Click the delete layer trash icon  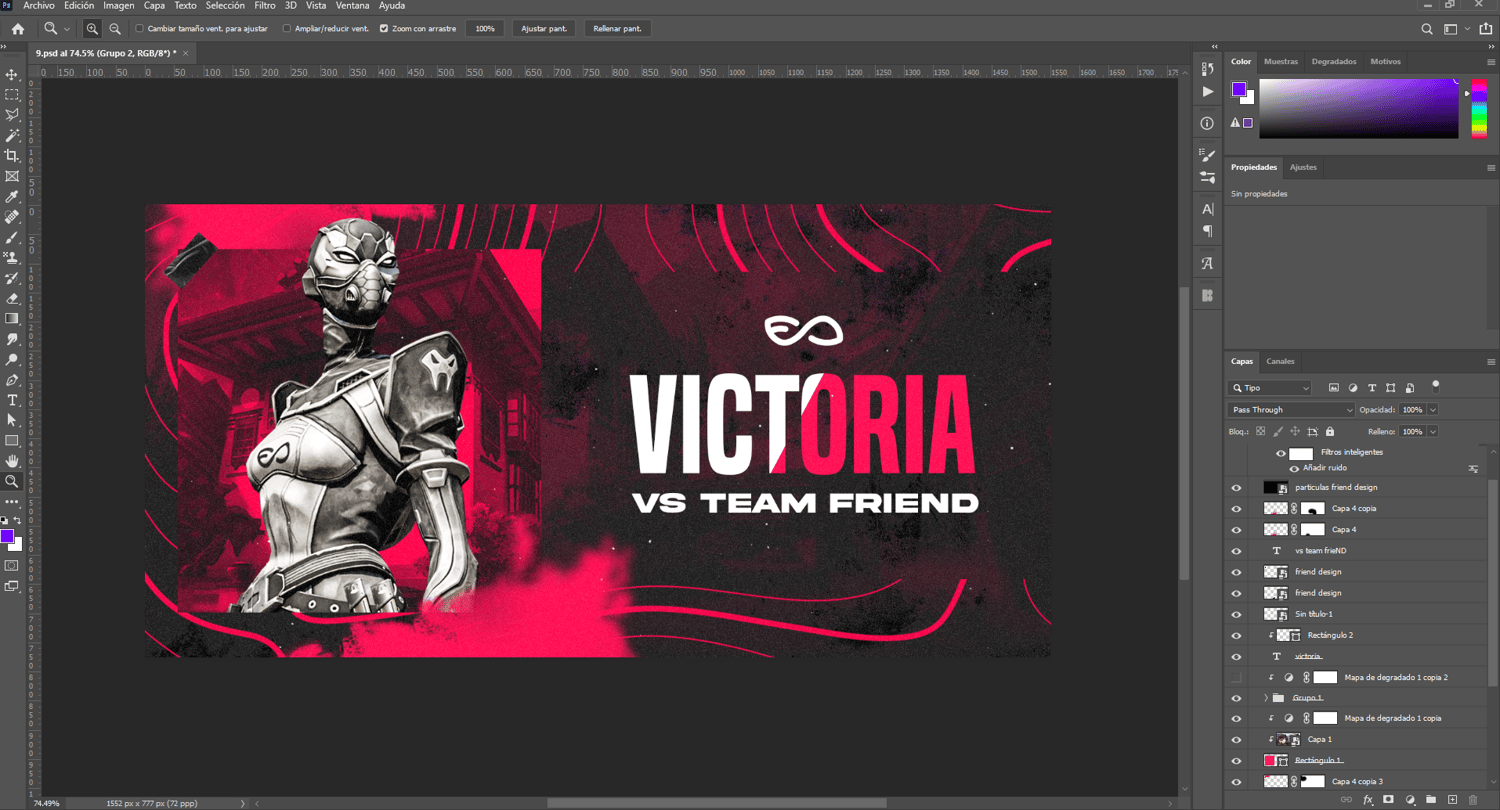tap(1472, 800)
